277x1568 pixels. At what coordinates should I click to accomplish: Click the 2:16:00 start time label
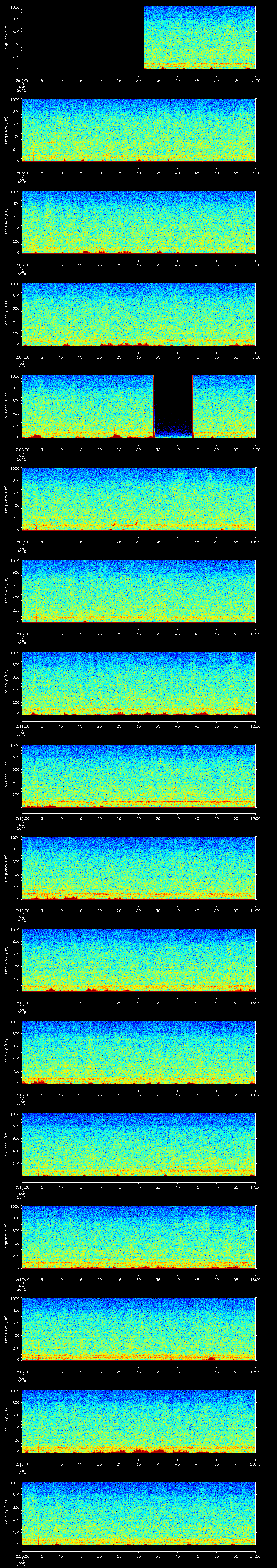22,1187
